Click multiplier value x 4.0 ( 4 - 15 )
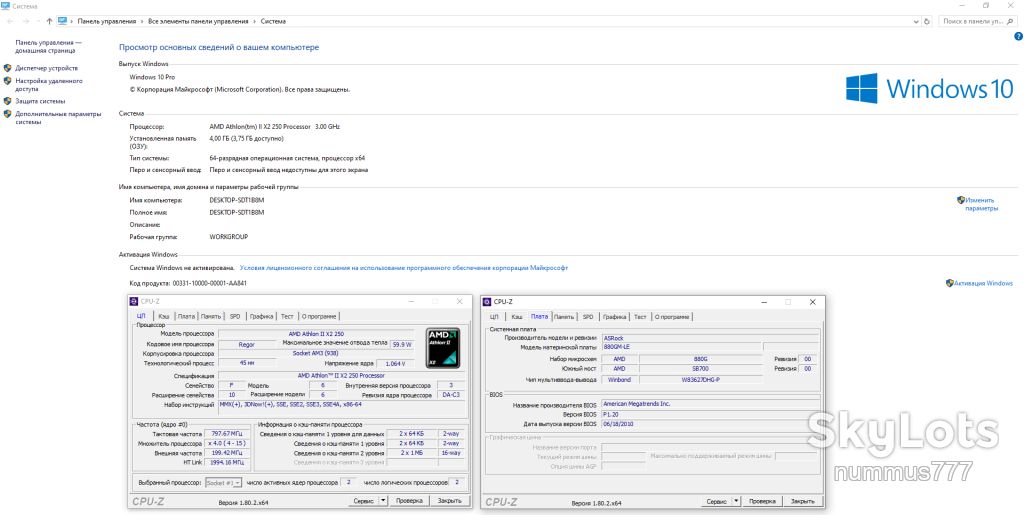The height and width of the screenshot is (515, 1024). [x=226, y=443]
